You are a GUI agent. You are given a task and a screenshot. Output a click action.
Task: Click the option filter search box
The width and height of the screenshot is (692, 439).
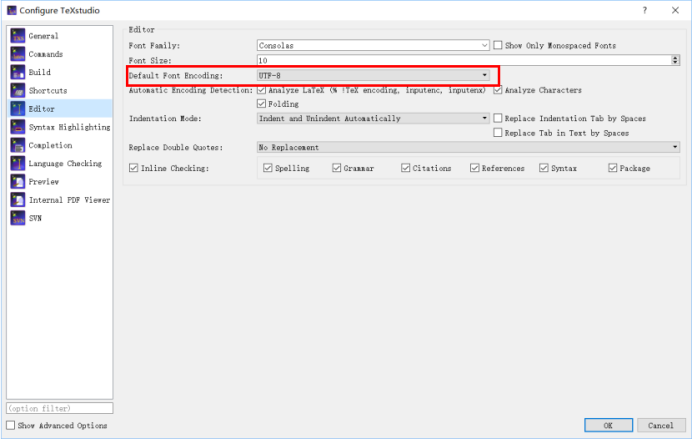60,408
